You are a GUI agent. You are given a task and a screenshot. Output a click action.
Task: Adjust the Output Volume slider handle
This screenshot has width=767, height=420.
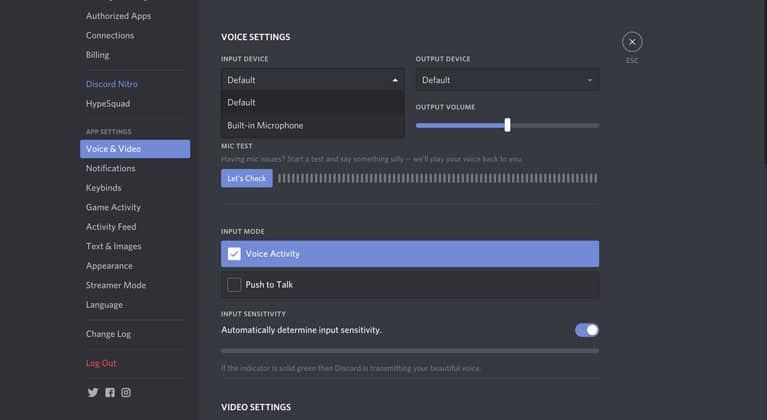tap(508, 125)
